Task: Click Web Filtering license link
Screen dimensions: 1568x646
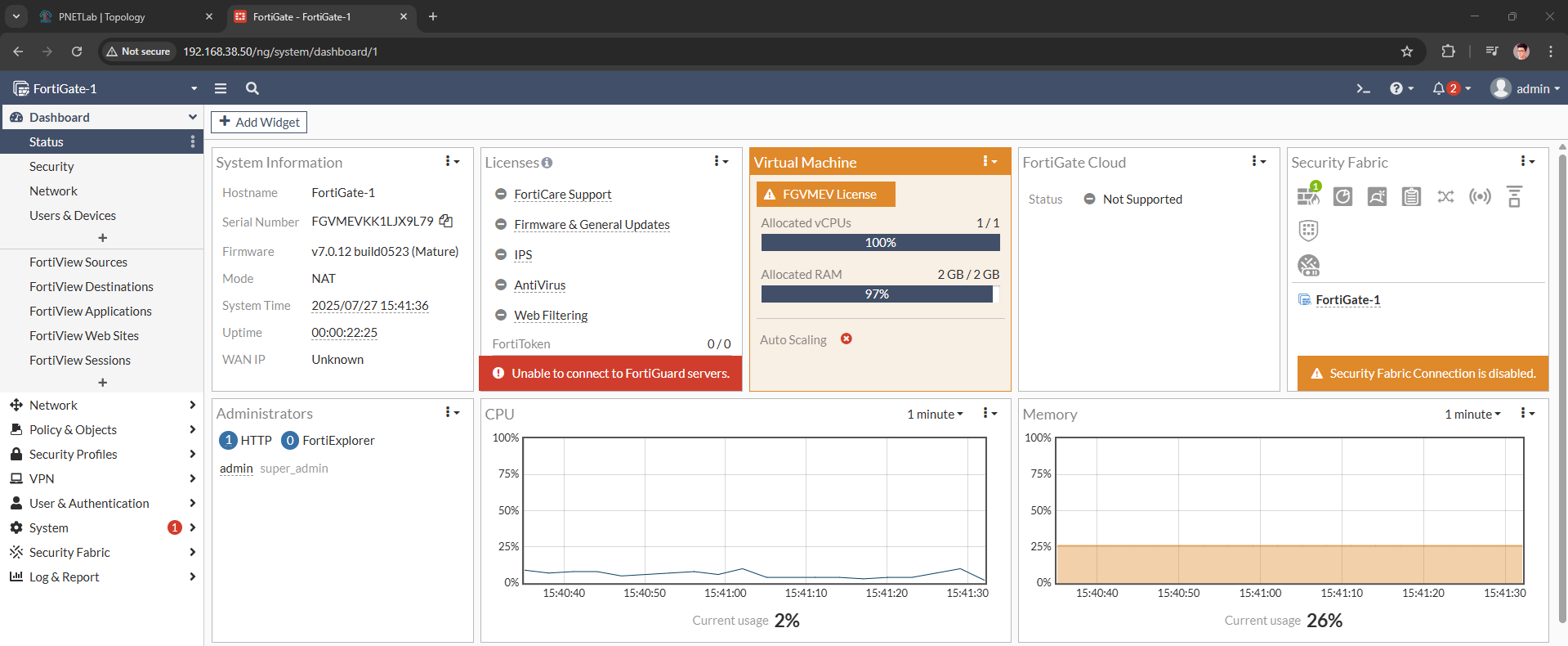Action: pos(551,315)
